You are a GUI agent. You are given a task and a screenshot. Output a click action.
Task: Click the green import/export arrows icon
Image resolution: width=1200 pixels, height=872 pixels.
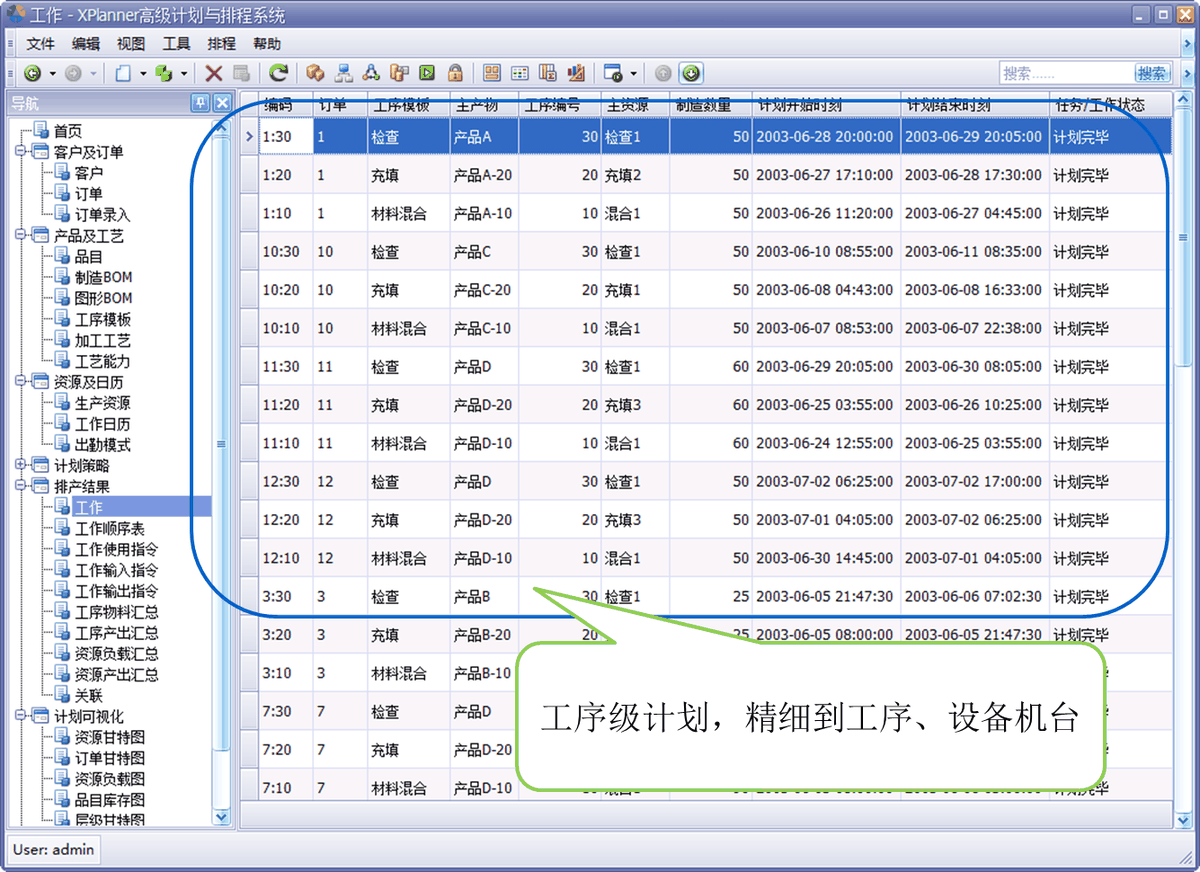[164, 73]
